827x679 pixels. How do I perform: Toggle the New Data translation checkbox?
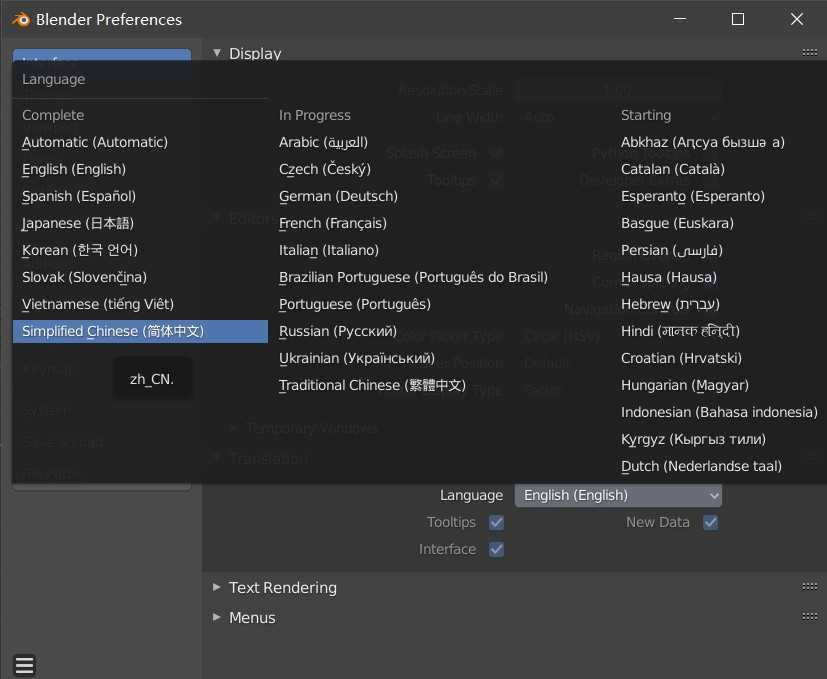tap(710, 522)
